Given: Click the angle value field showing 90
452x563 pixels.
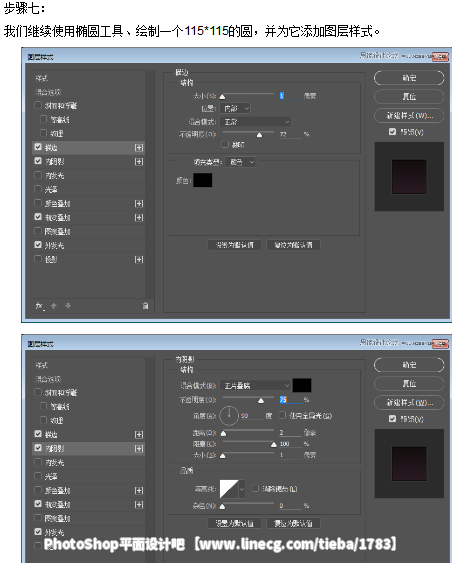Looking at the screenshot, I should 251,416.
